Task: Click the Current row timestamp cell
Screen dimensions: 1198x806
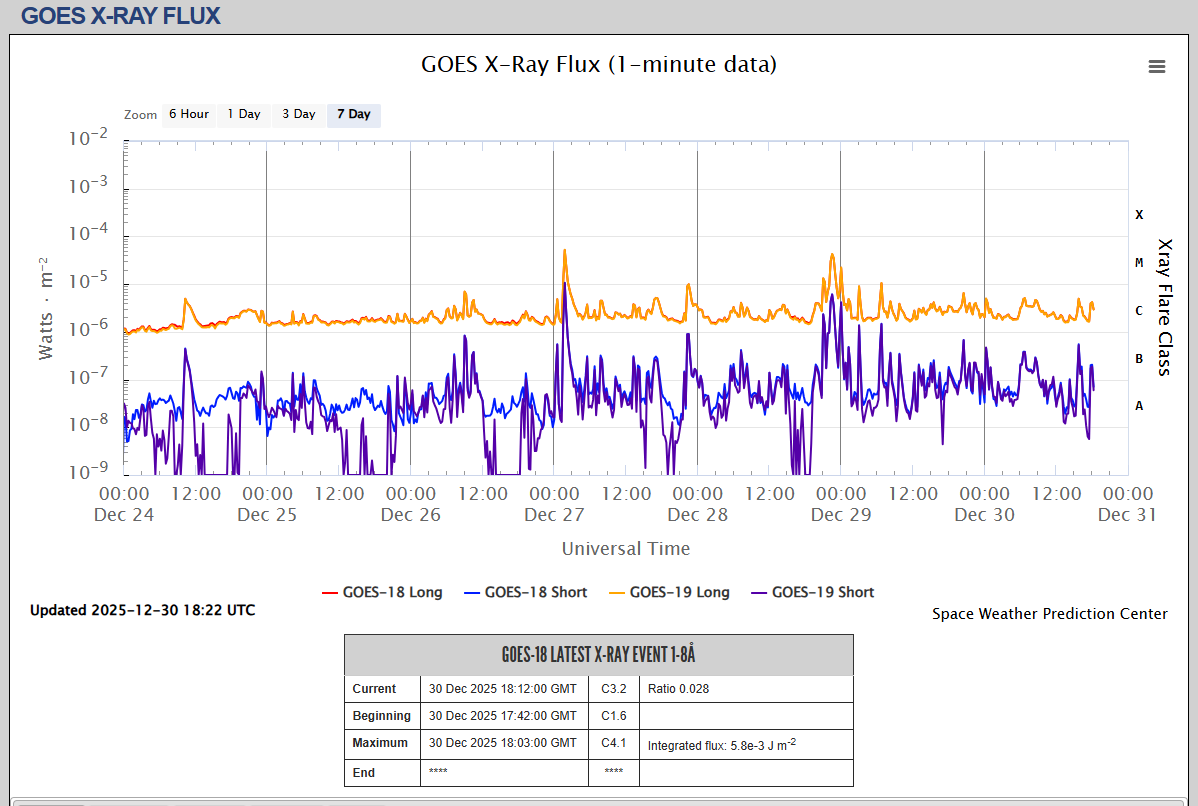Action: click(503, 689)
